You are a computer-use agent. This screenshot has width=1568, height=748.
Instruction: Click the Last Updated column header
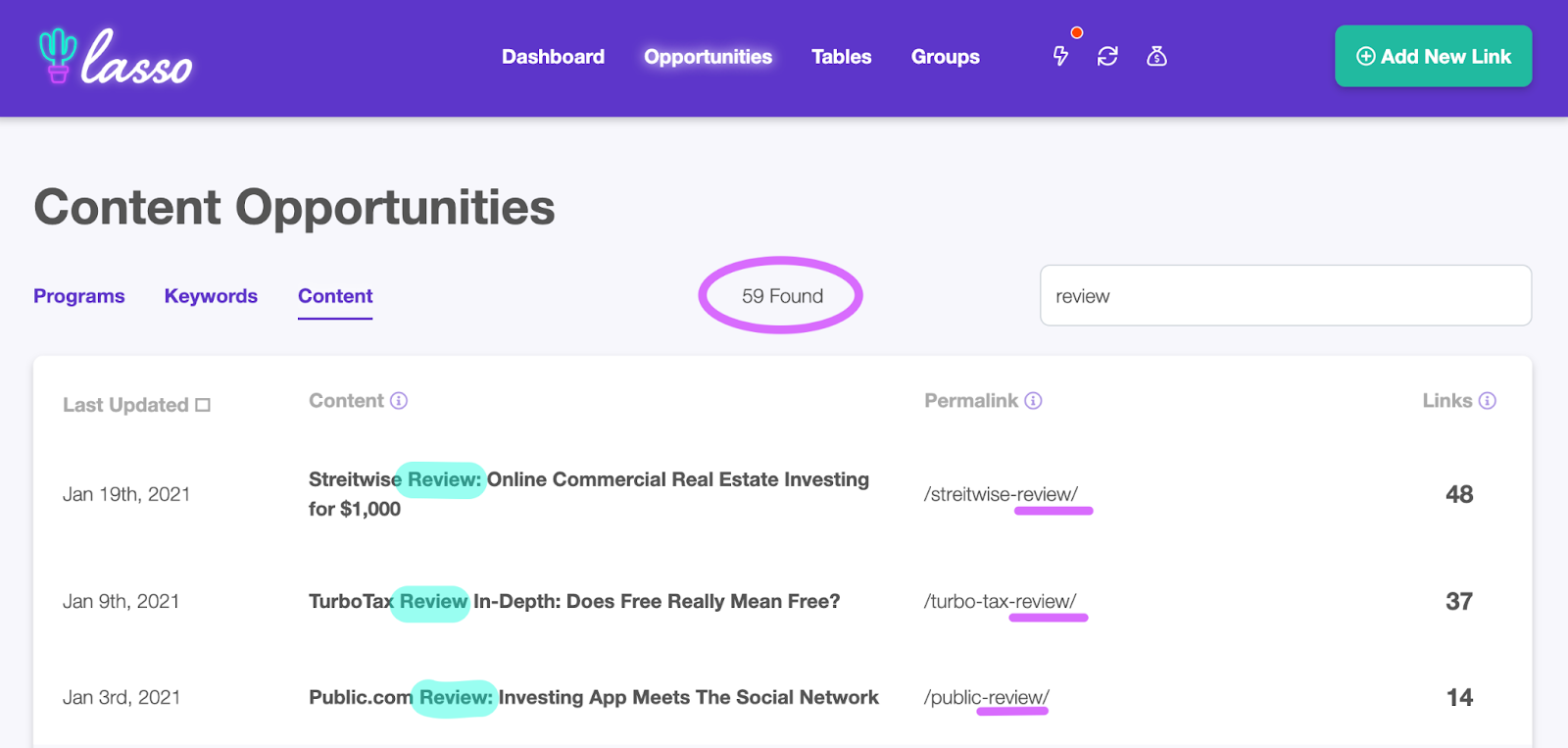(x=125, y=405)
